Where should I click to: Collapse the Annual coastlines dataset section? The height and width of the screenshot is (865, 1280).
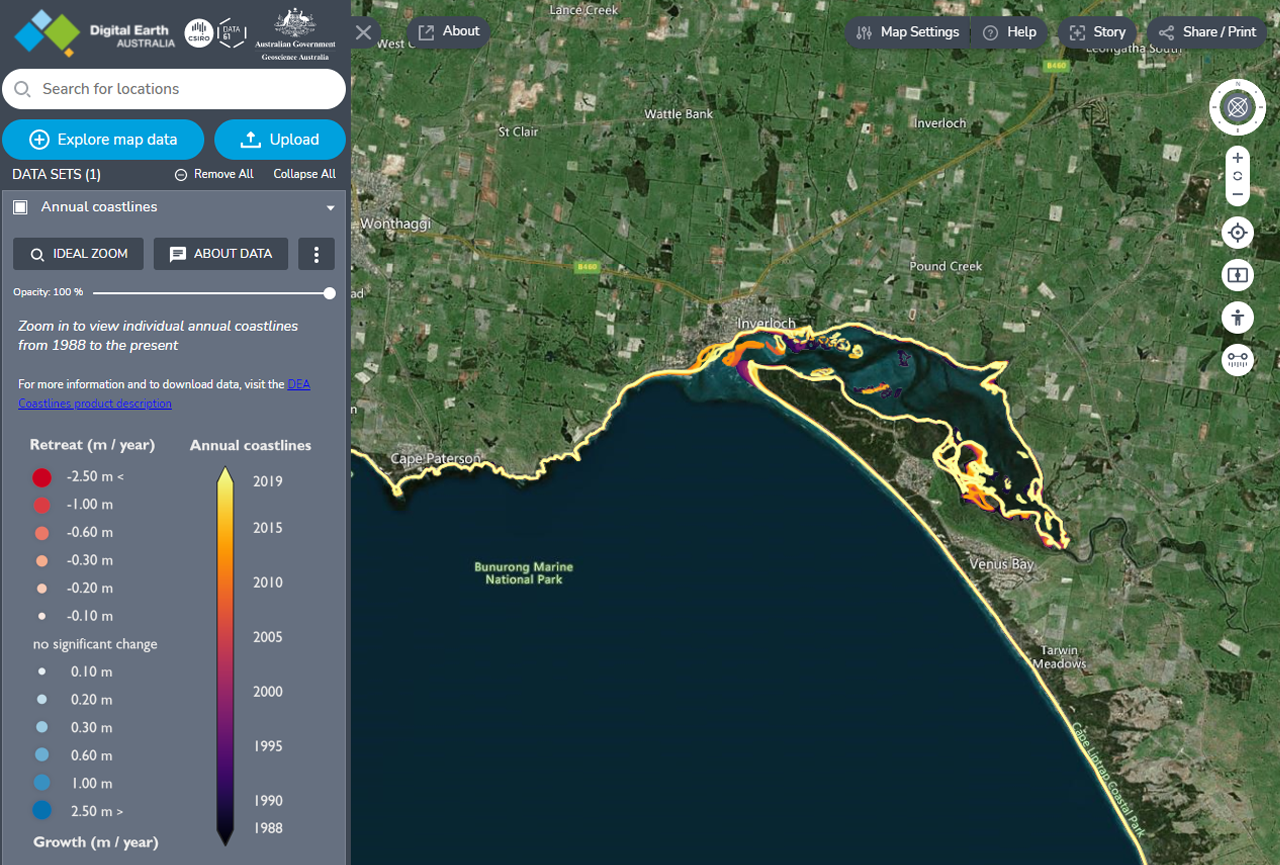point(330,208)
